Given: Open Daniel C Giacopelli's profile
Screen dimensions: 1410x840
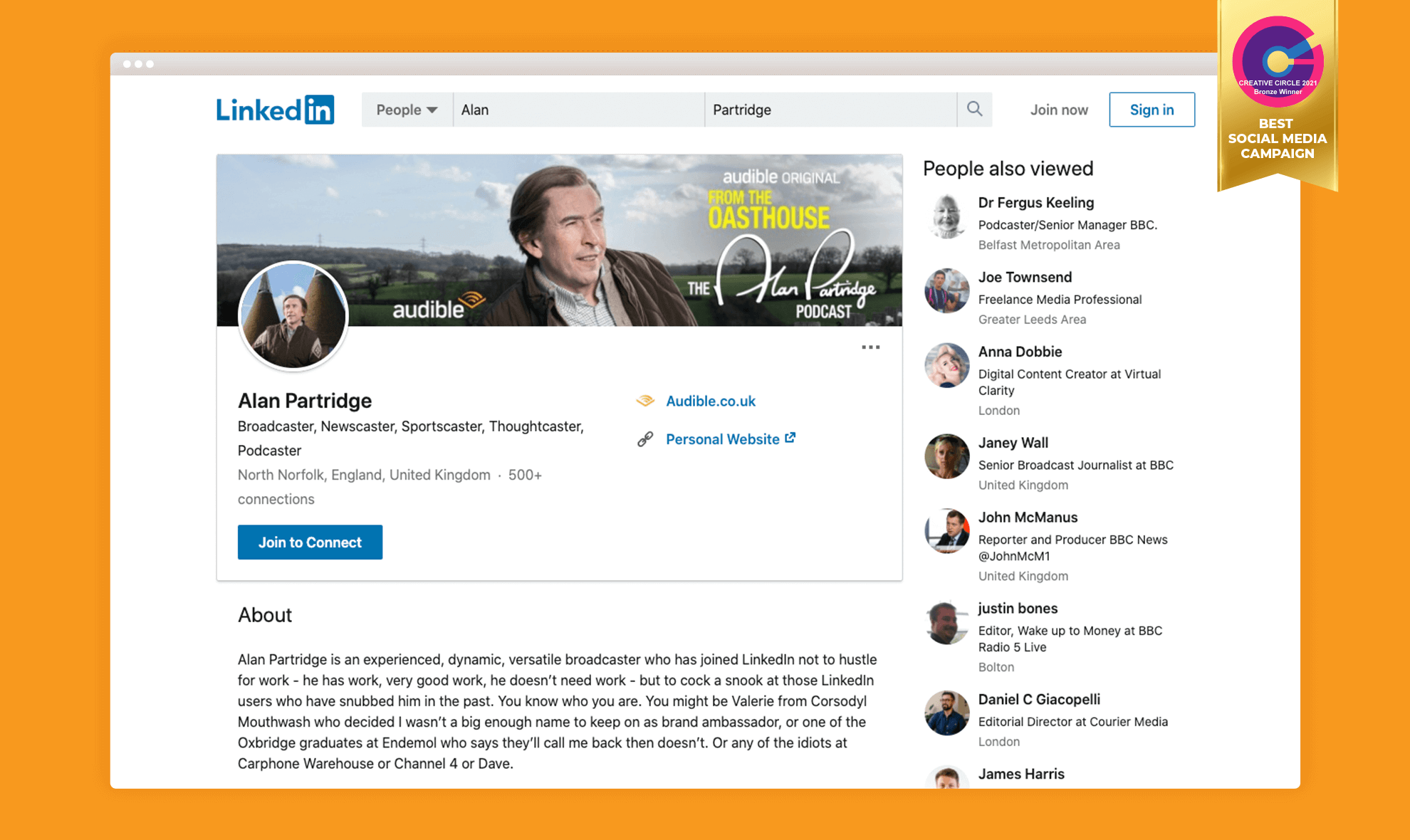Looking at the screenshot, I should point(1039,700).
